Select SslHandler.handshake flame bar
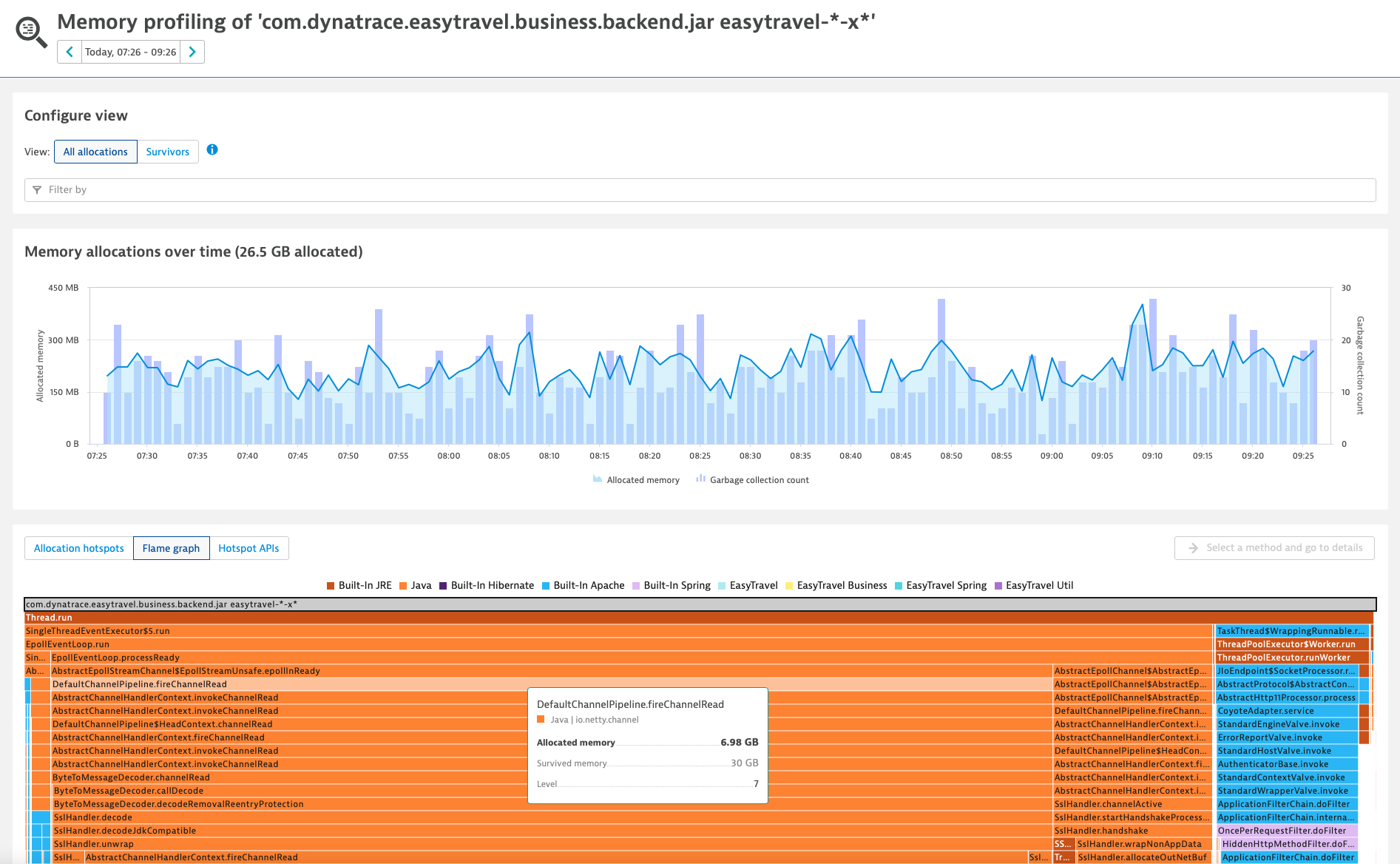The height and width of the screenshot is (864, 1400). click(x=1132, y=831)
